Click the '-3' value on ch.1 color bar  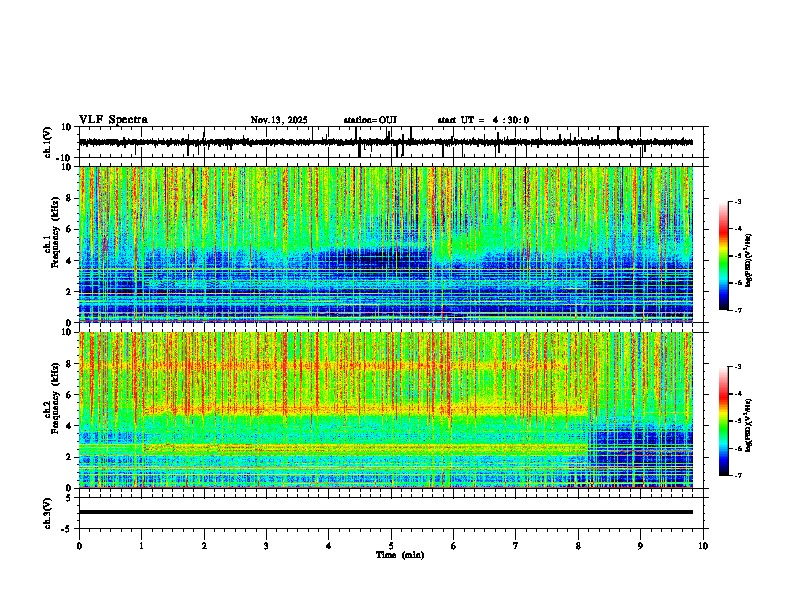pos(737,201)
